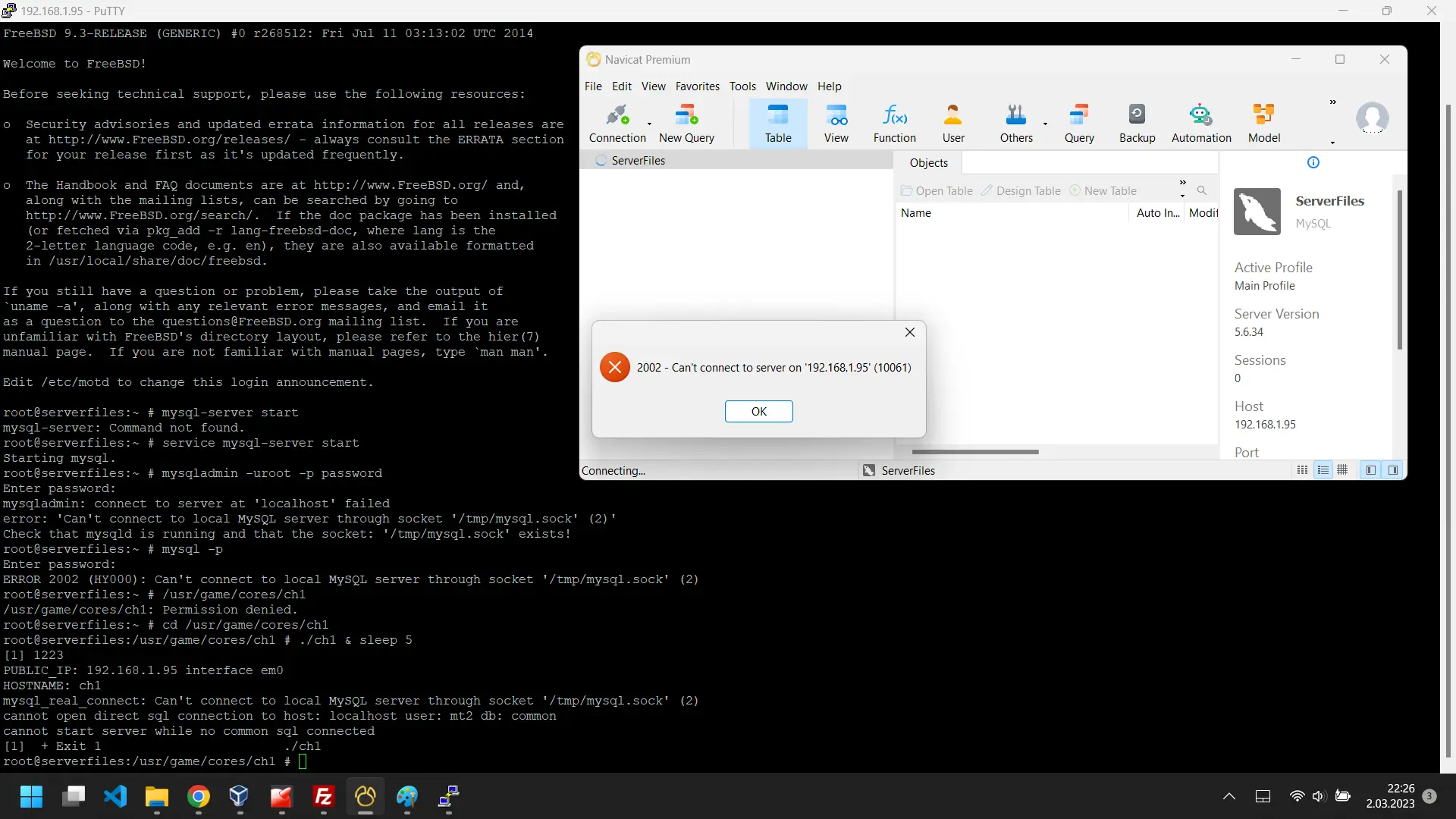Screen dimensions: 1456x819
Task: Click the MySQL dolphin connection thumbnail
Action: [1257, 212]
